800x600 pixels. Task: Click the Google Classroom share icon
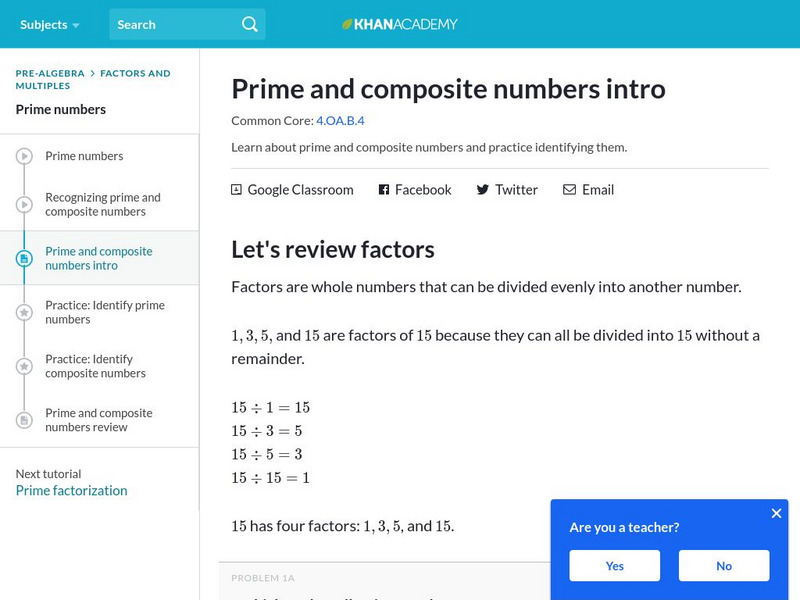236,189
